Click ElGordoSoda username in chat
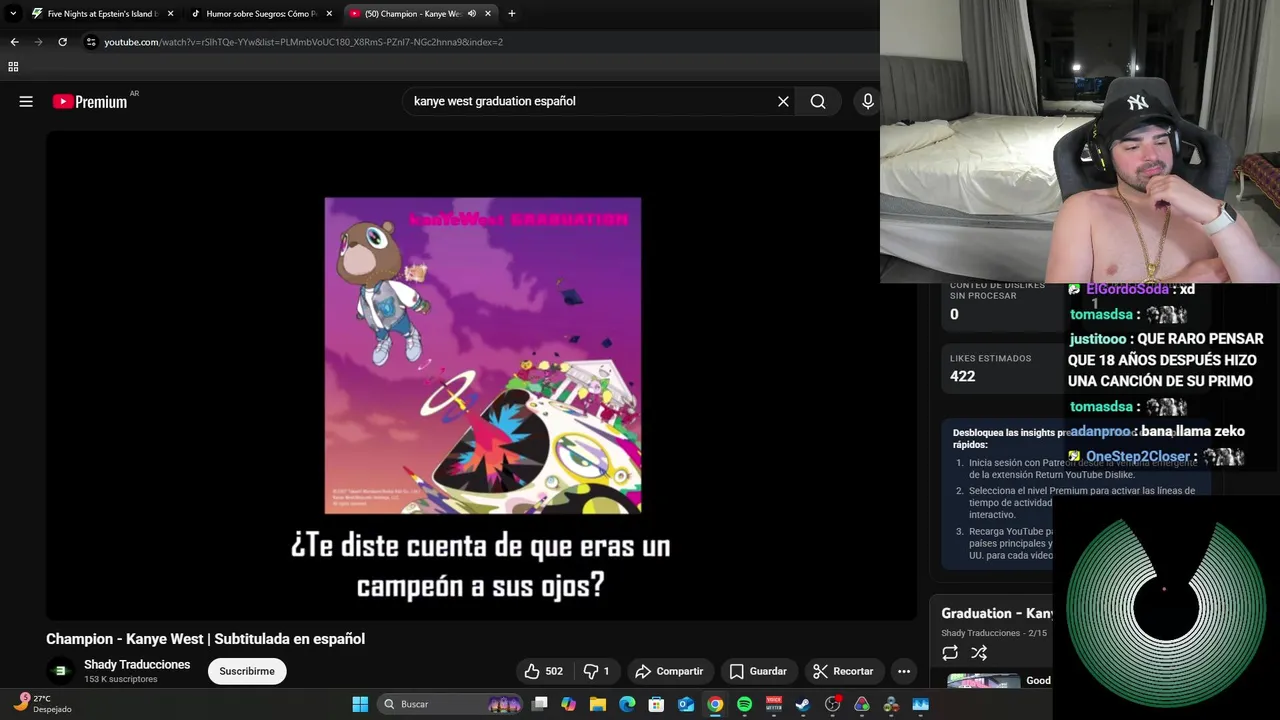Screen dimensions: 1280x720 [x=1127, y=289]
